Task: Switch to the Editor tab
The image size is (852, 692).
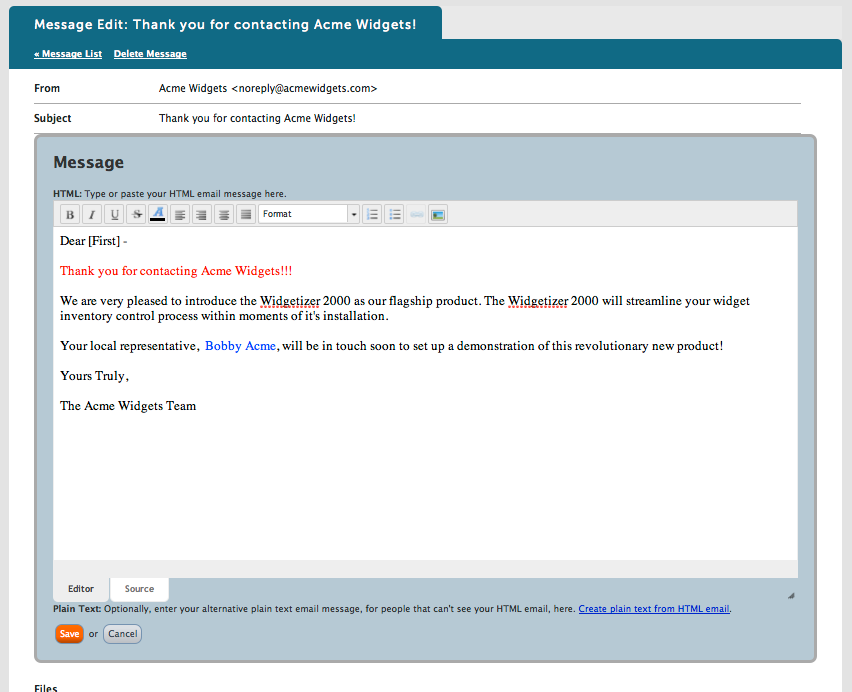Action: point(81,589)
